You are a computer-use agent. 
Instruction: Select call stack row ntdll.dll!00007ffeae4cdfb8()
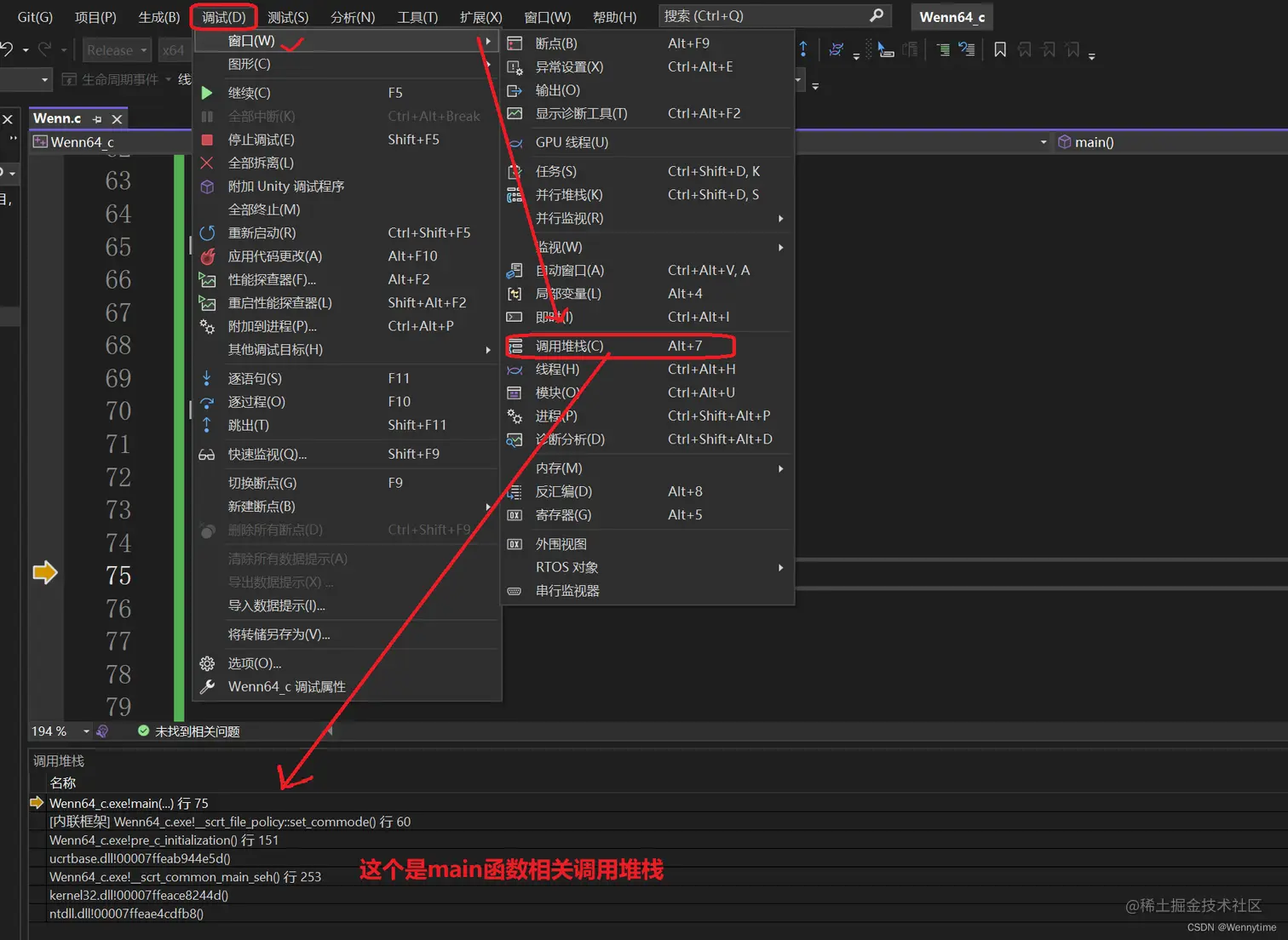[x=658, y=914]
